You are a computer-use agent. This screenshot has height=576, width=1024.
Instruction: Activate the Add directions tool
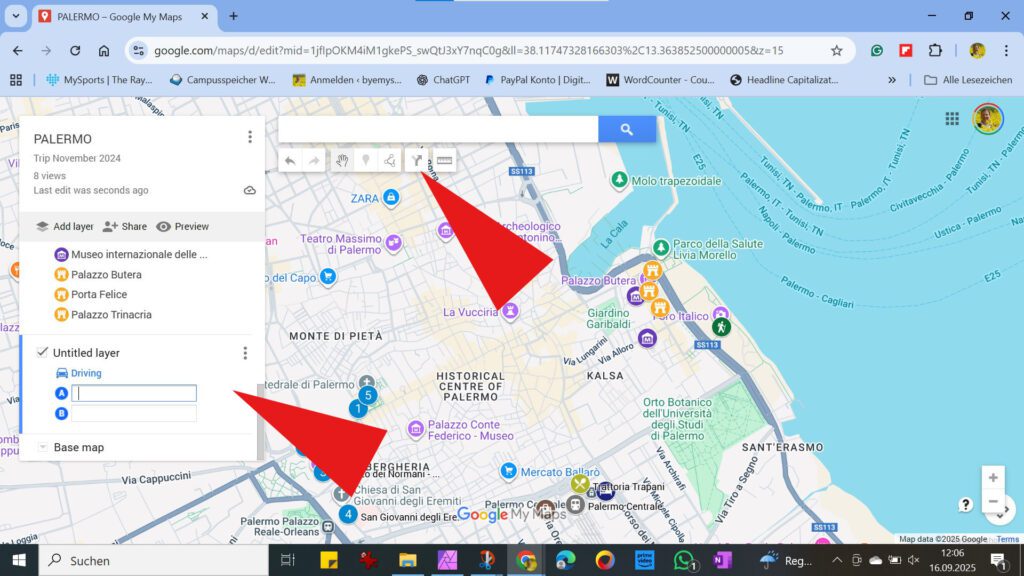coord(417,160)
